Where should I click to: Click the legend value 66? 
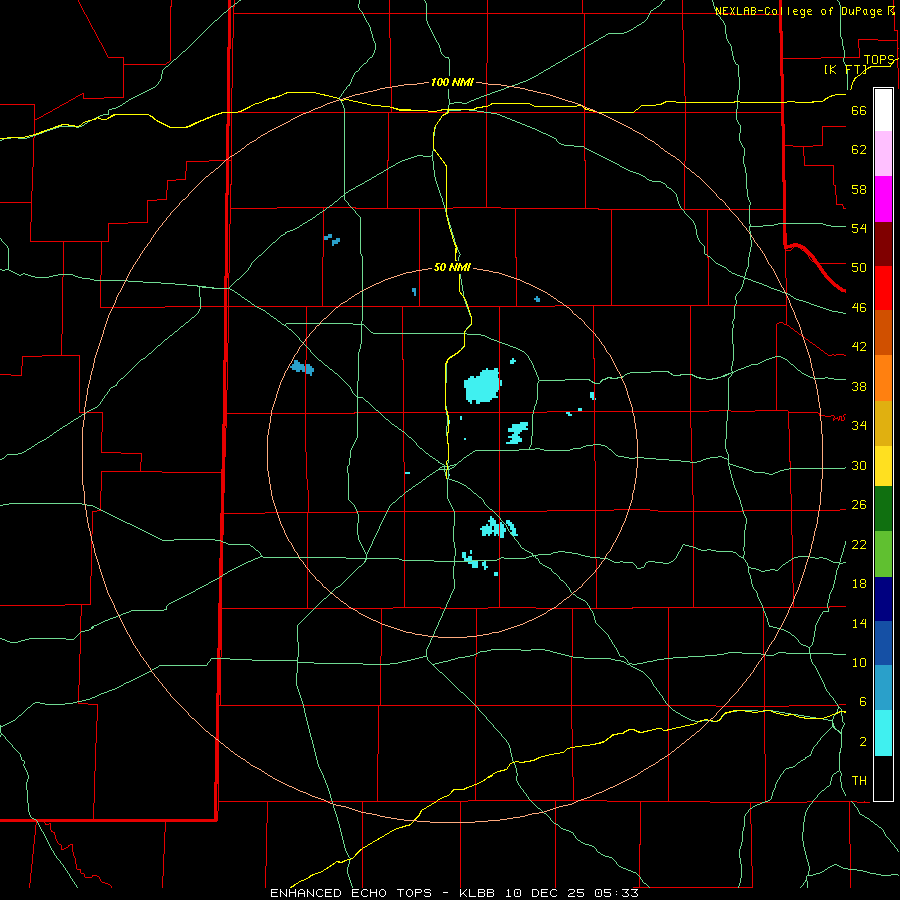point(859,110)
